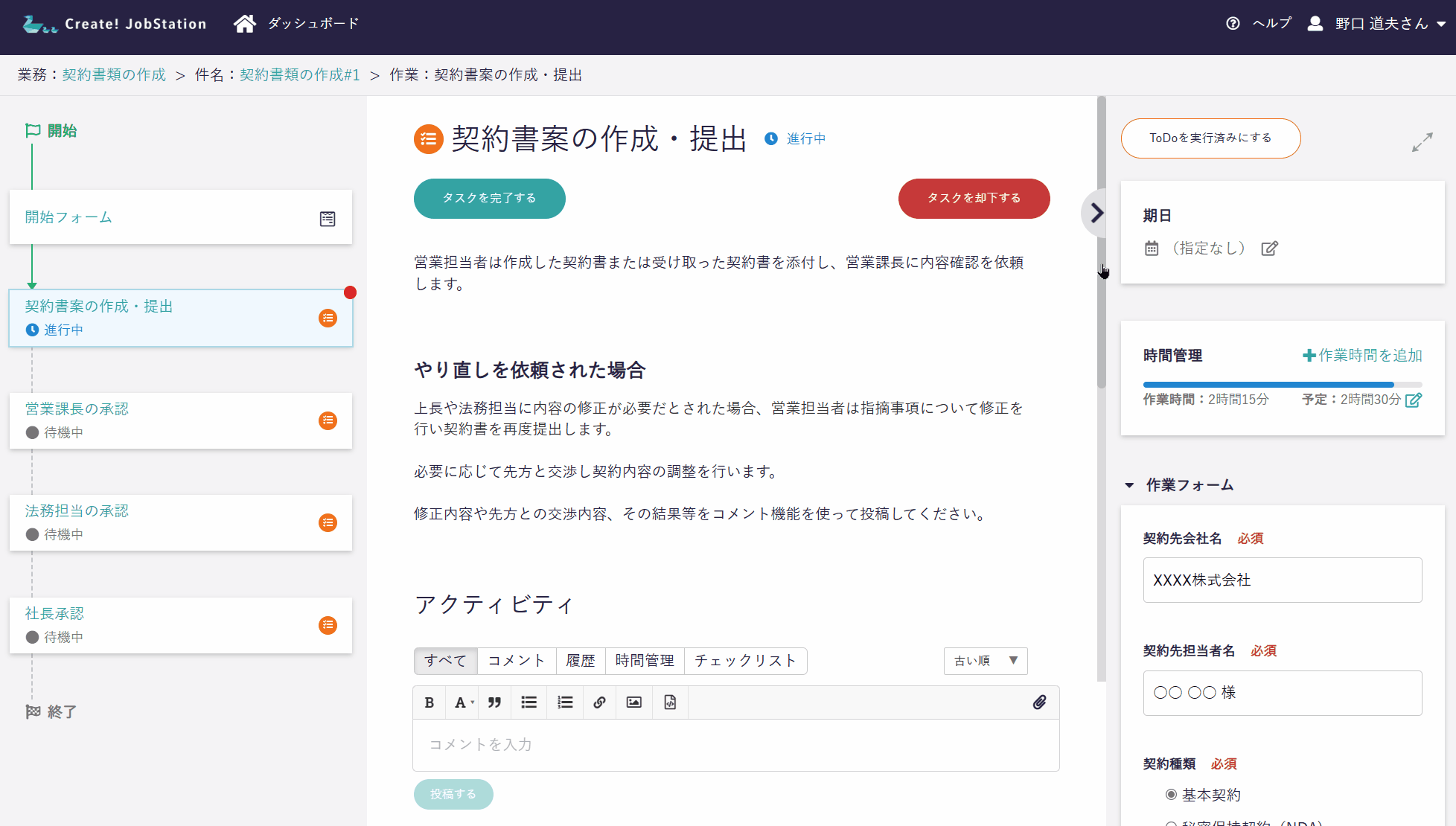This screenshot has height=826, width=1456.
Task: Collapse the 作業フォーム section
Action: 1130,485
